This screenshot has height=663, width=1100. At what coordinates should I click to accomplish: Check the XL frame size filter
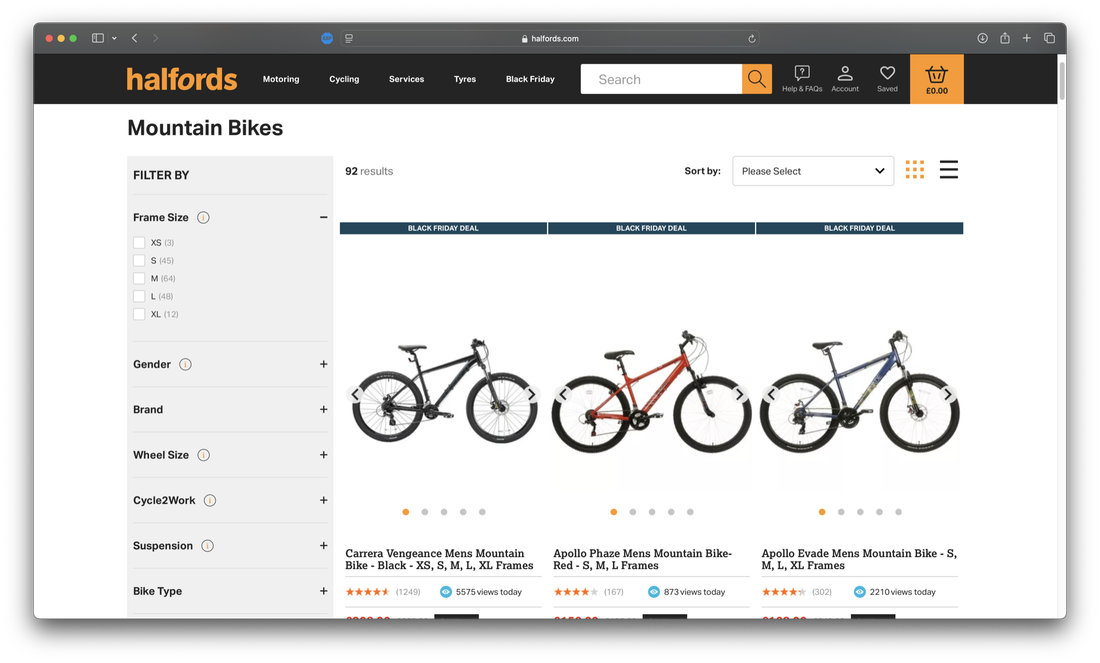tap(139, 314)
